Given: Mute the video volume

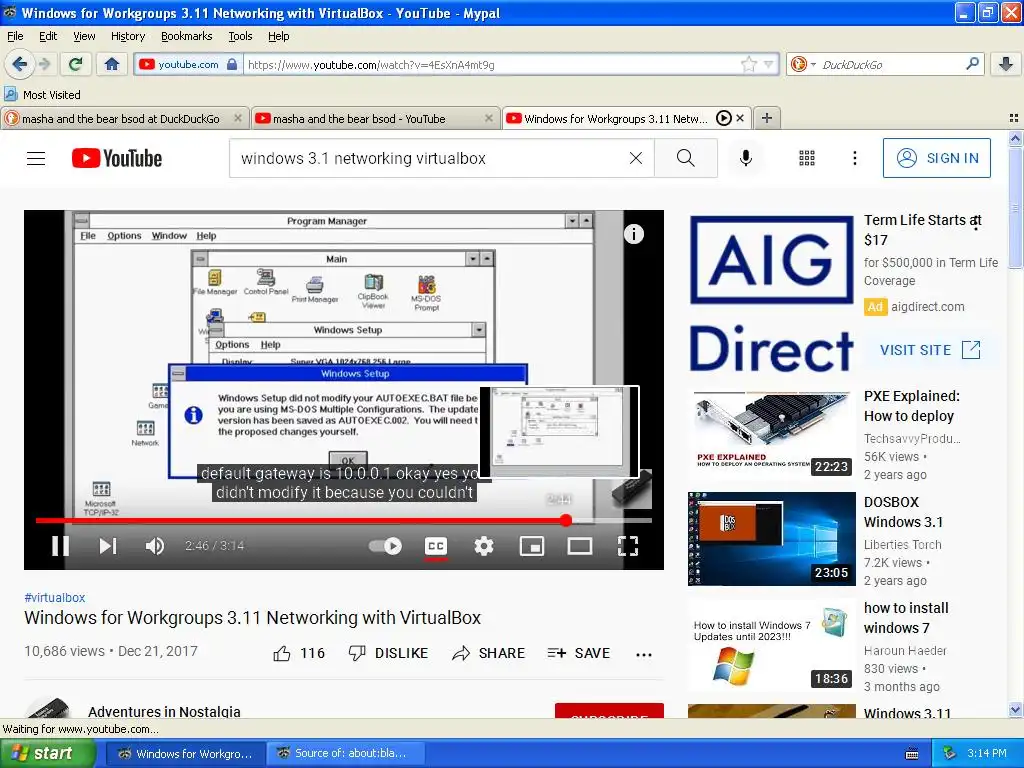Looking at the screenshot, I should 155,546.
